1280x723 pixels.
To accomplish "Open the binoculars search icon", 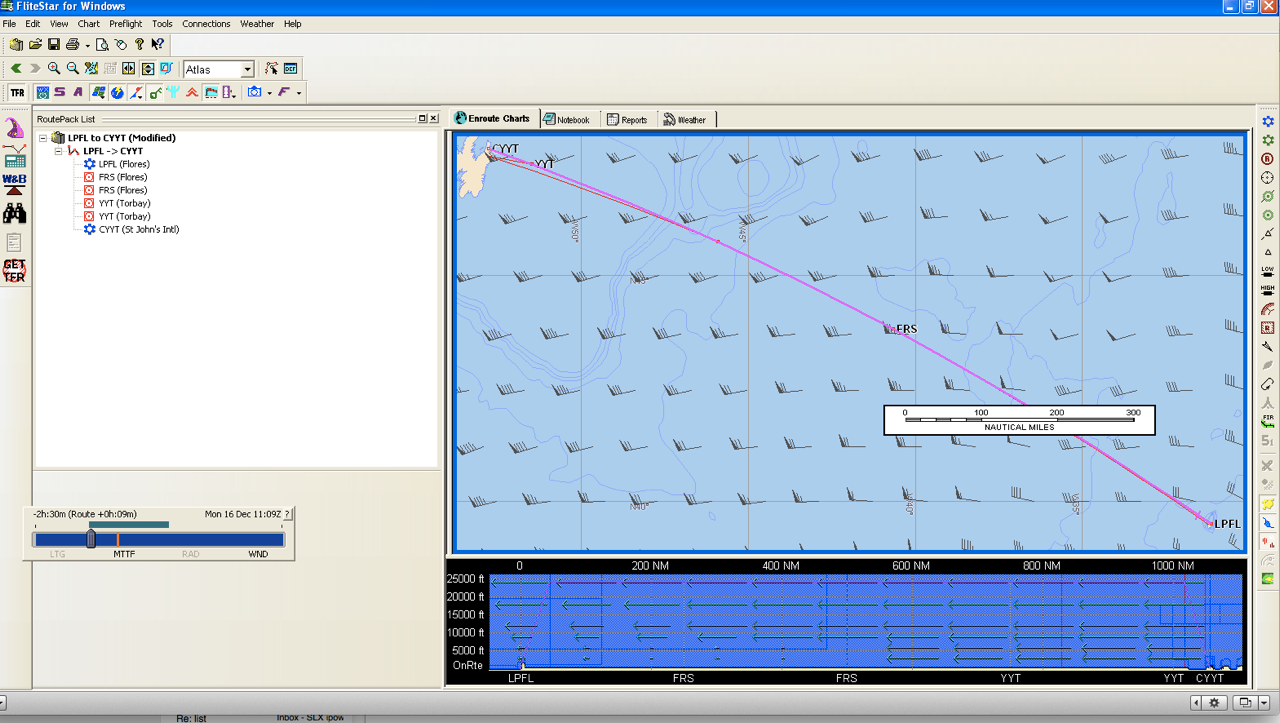I will 14,213.
